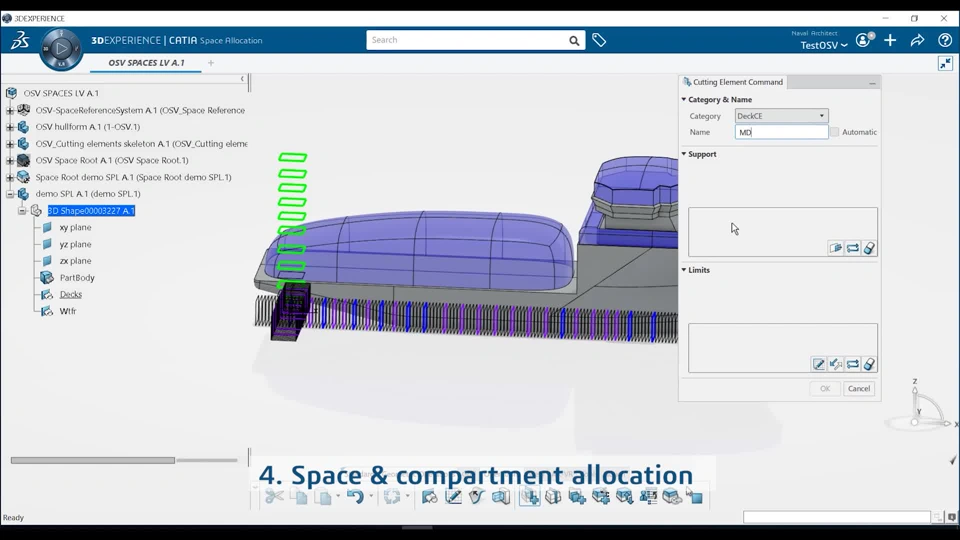Open the Category DeckCE dropdown
960x540 pixels.
(x=781, y=116)
